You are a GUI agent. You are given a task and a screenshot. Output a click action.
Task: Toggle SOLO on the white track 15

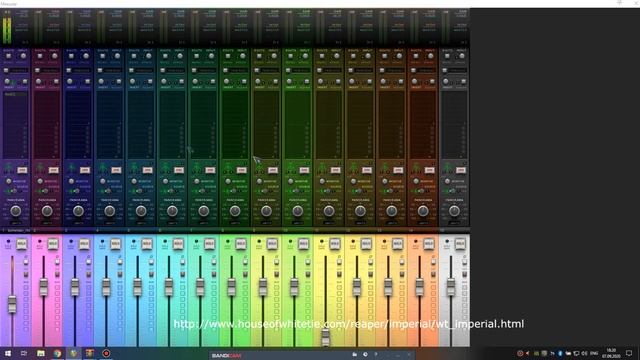coord(460,244)
